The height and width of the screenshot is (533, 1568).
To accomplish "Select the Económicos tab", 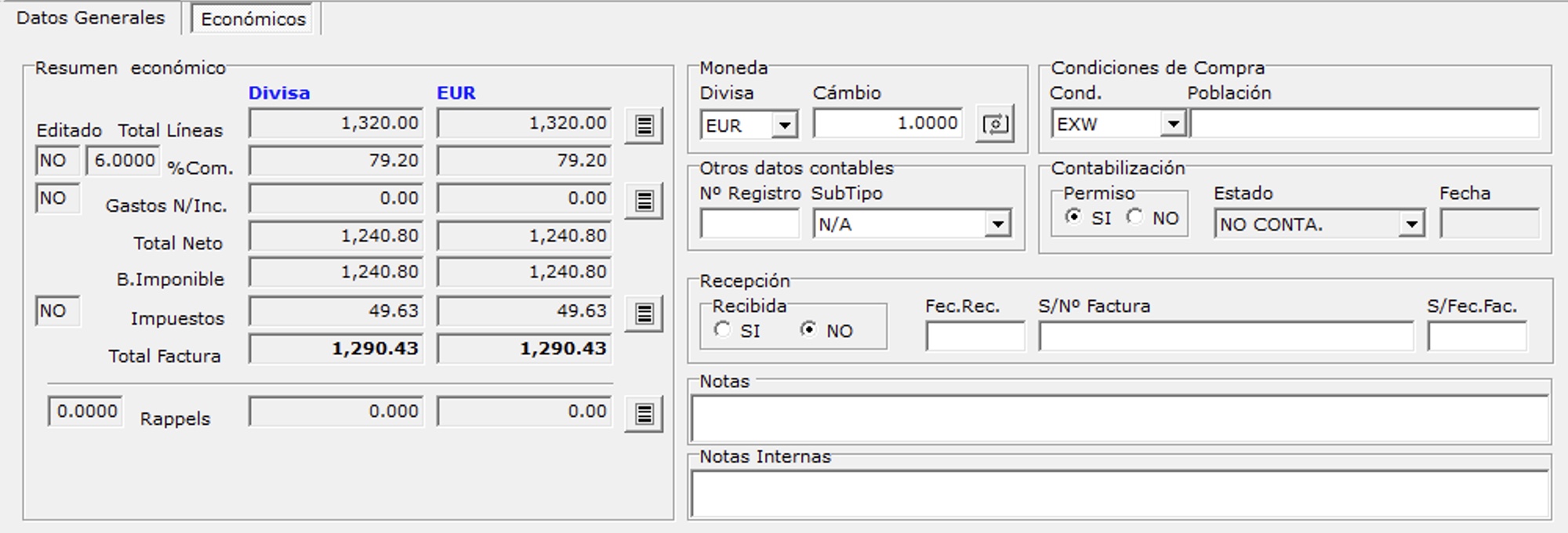I will [253, 20].
